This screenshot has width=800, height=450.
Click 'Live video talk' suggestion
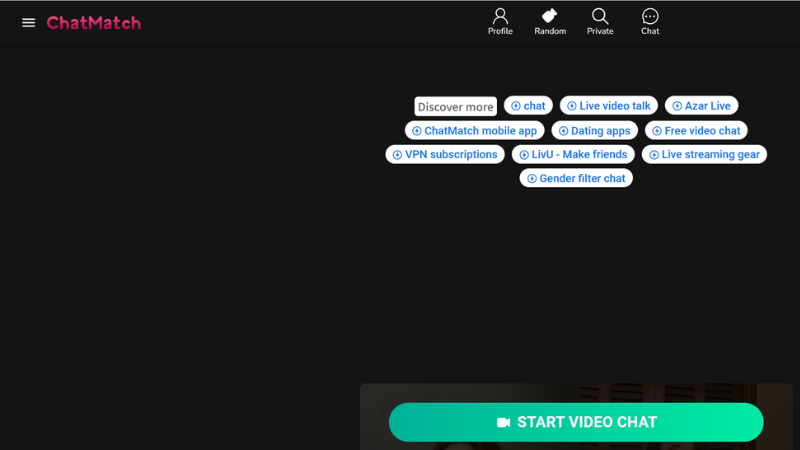(609, 106)
